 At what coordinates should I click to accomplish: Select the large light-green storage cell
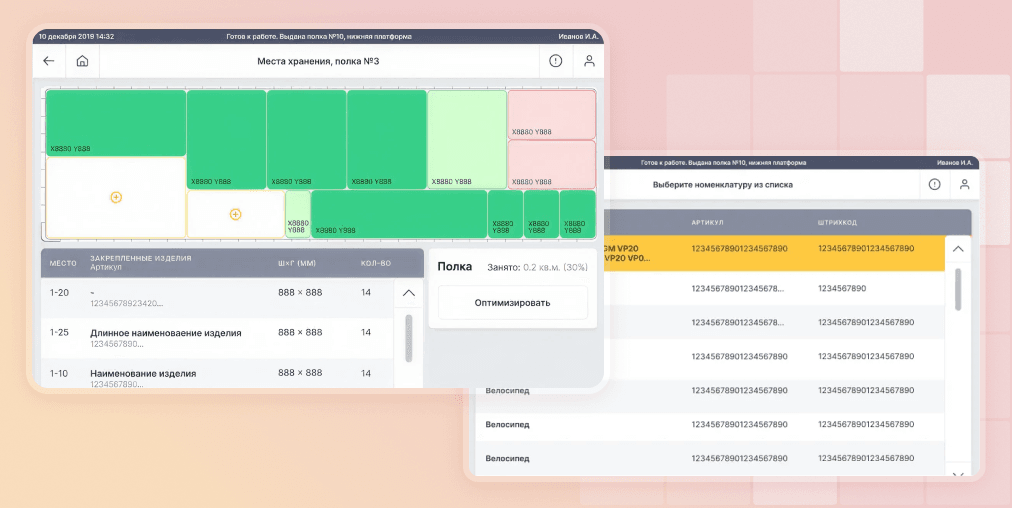point(467,138)
